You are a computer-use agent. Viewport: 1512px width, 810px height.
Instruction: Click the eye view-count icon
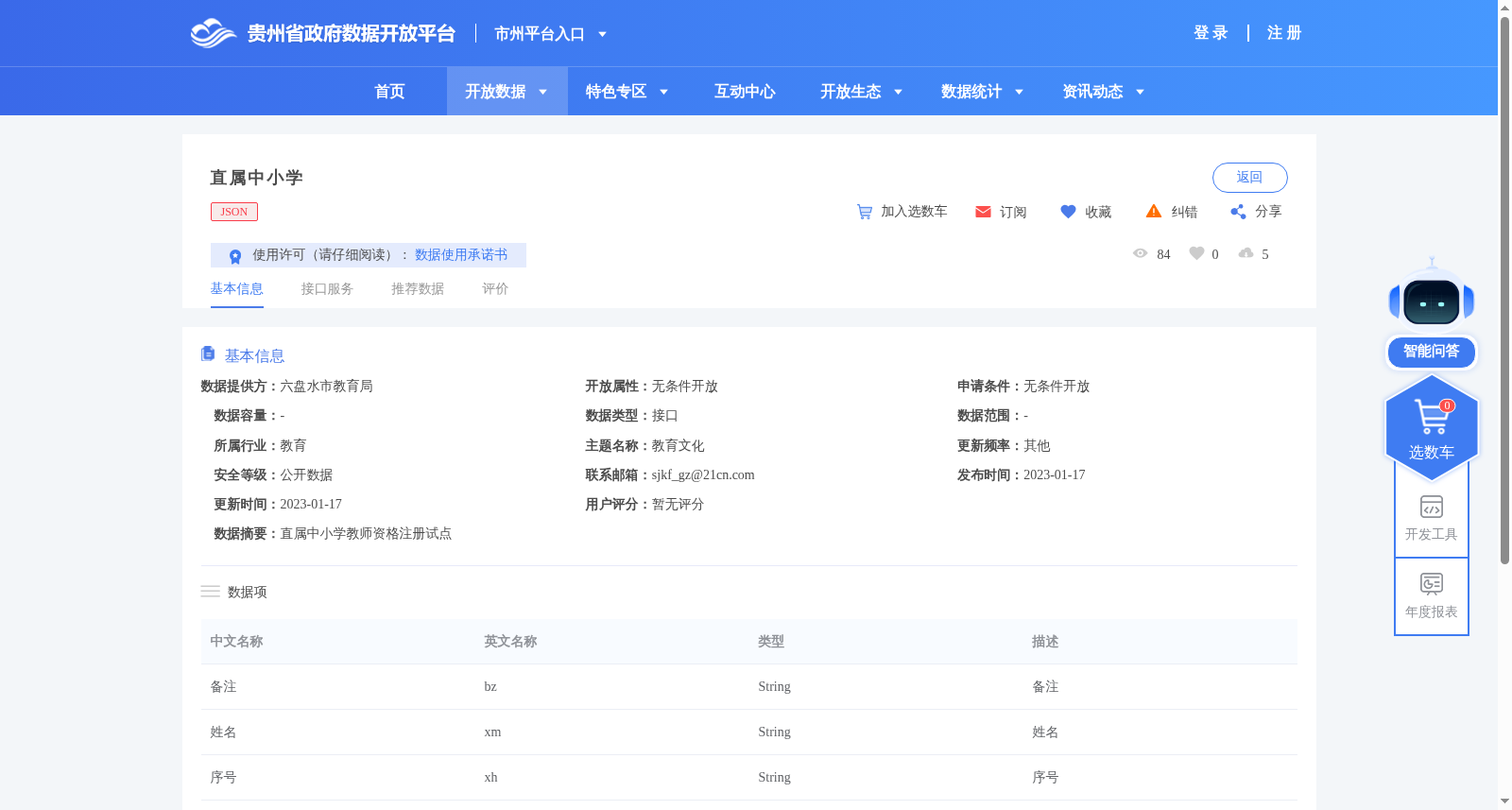pos(1141,253)
